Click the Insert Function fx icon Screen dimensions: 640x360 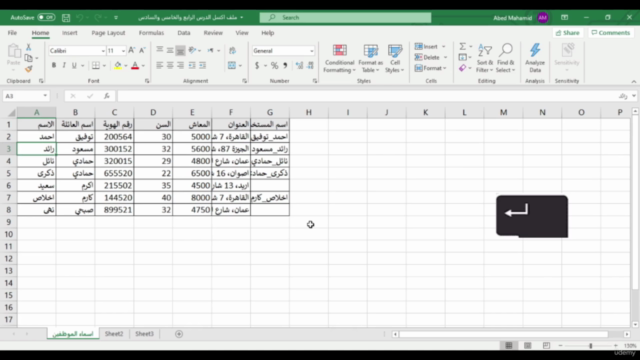(x=107, y=96)
